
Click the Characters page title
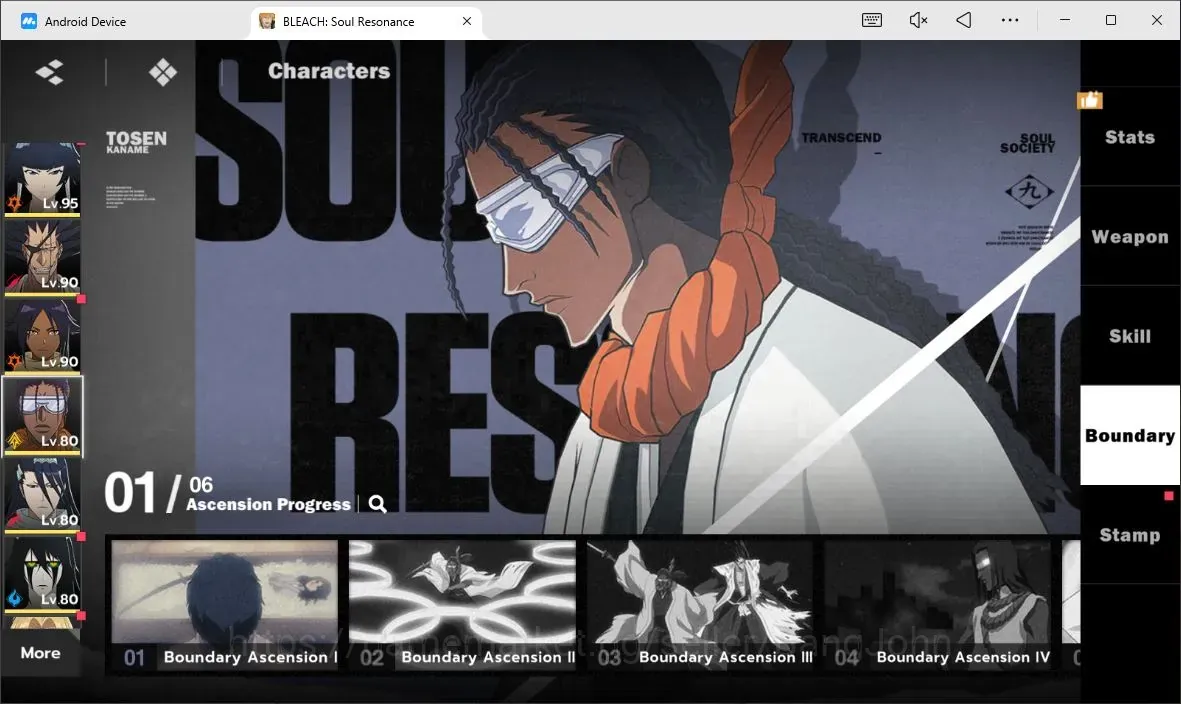click(x=329, y=71)
